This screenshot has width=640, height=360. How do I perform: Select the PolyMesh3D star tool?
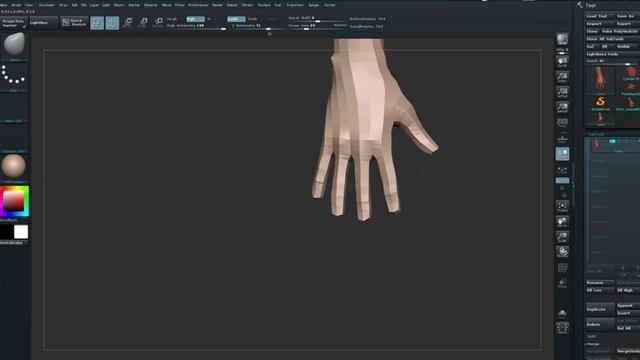631,89
